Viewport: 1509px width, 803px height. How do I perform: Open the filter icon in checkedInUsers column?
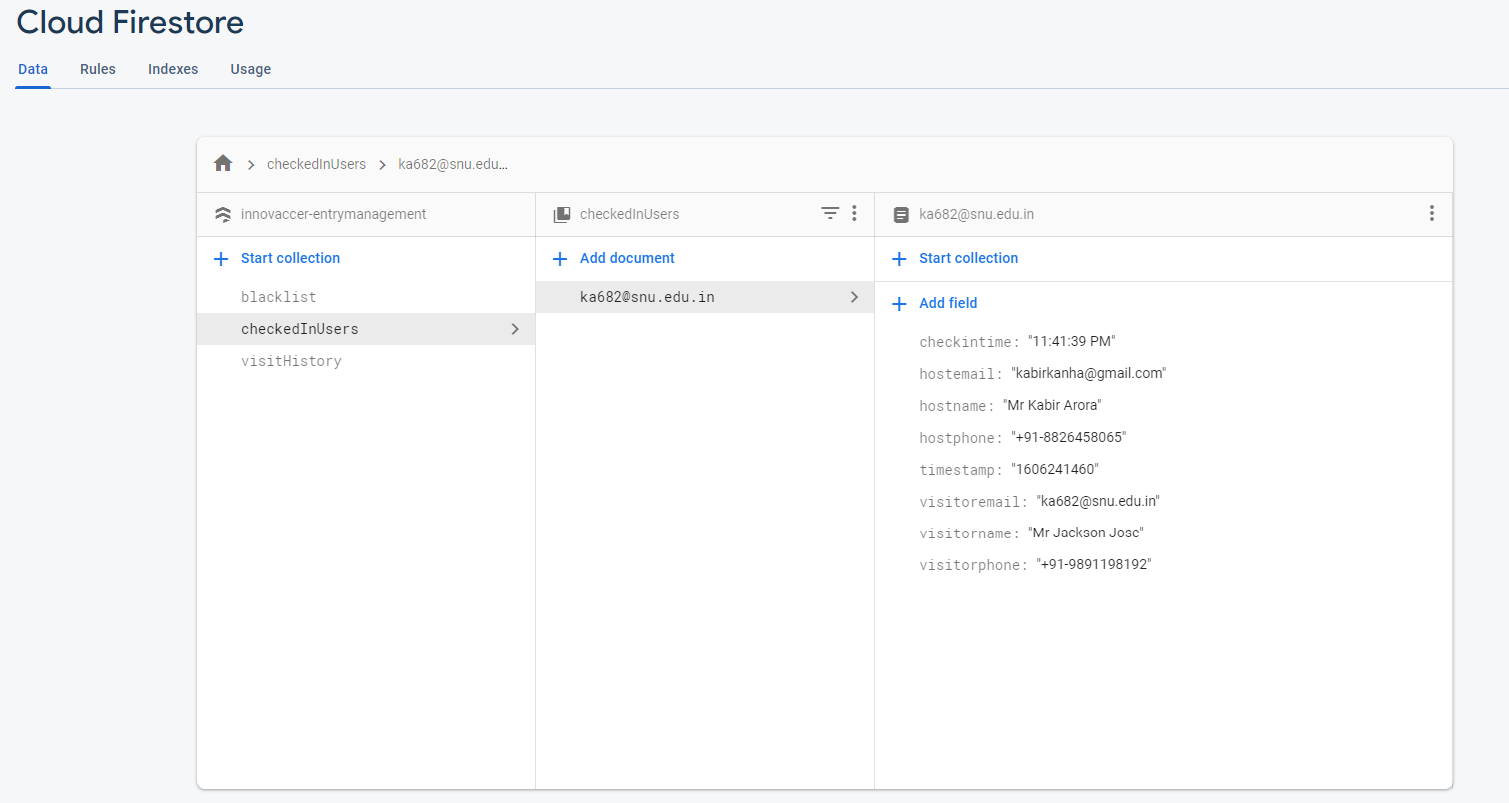click(x=830, y=213)
